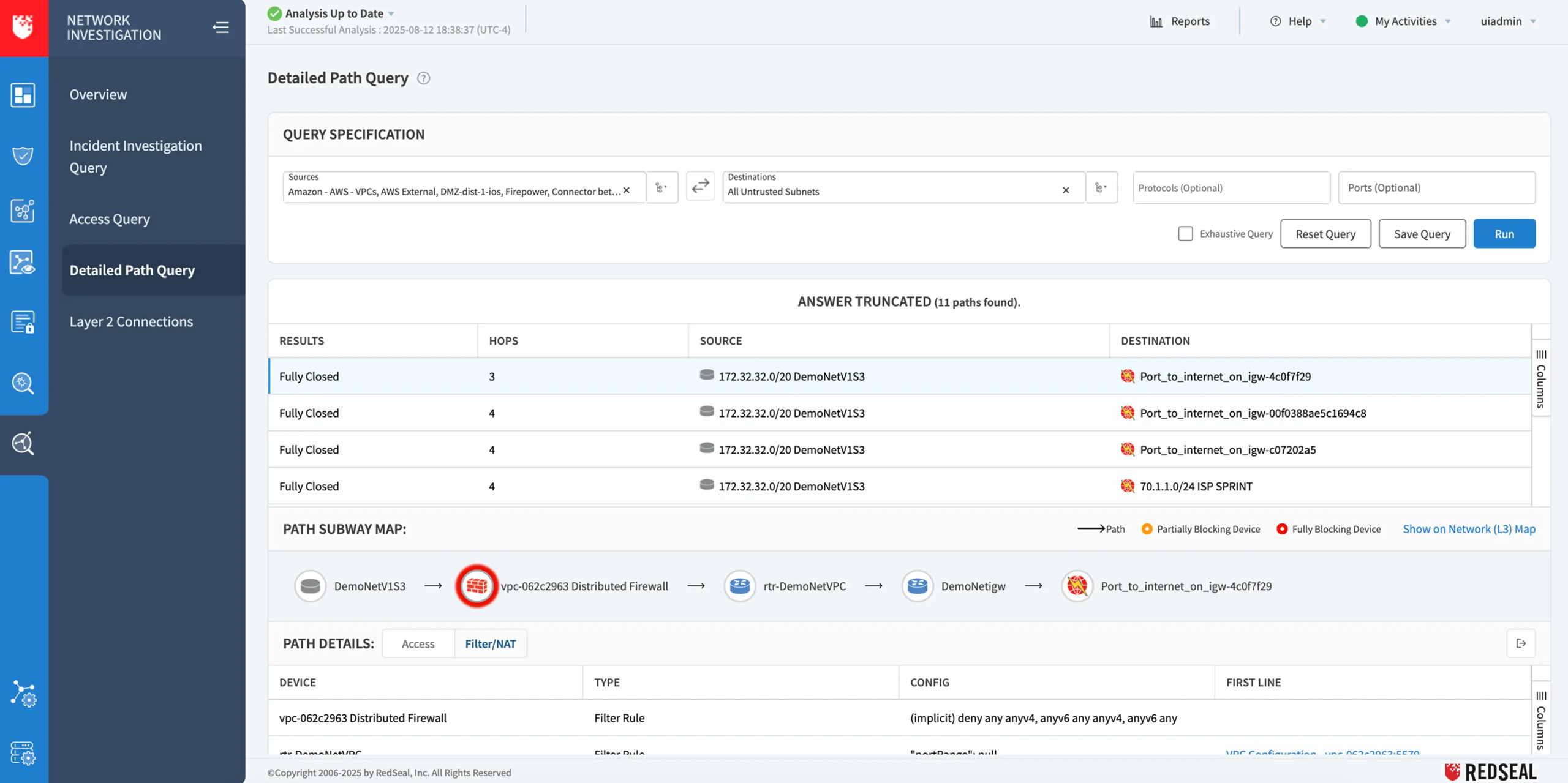Select row Port_to_internet_on_igw-00f0388ae5c1694c8
Viewport: 1568px width, 783px height.
899,413
